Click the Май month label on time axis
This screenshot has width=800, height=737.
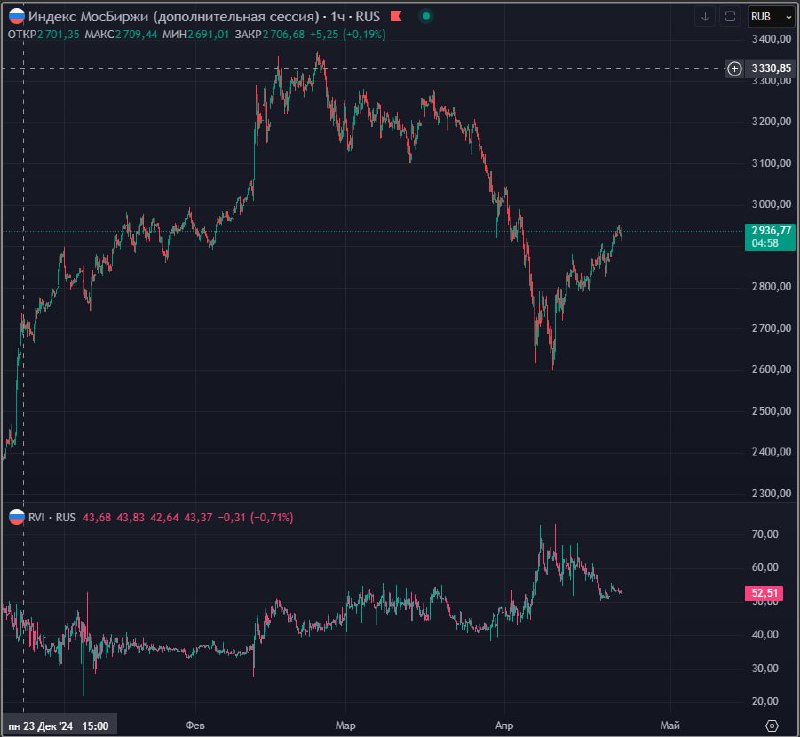point(670,725)
